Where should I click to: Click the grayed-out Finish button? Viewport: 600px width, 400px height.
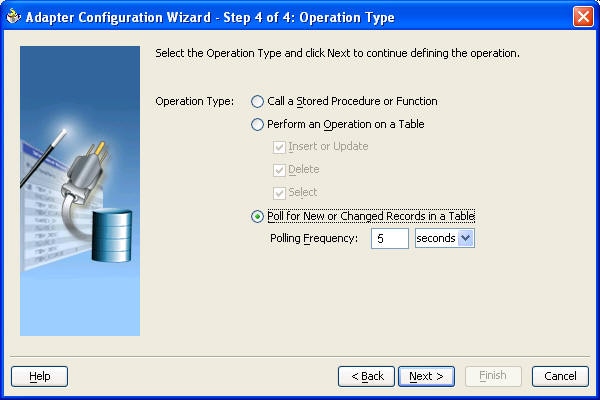pos(493,376)
